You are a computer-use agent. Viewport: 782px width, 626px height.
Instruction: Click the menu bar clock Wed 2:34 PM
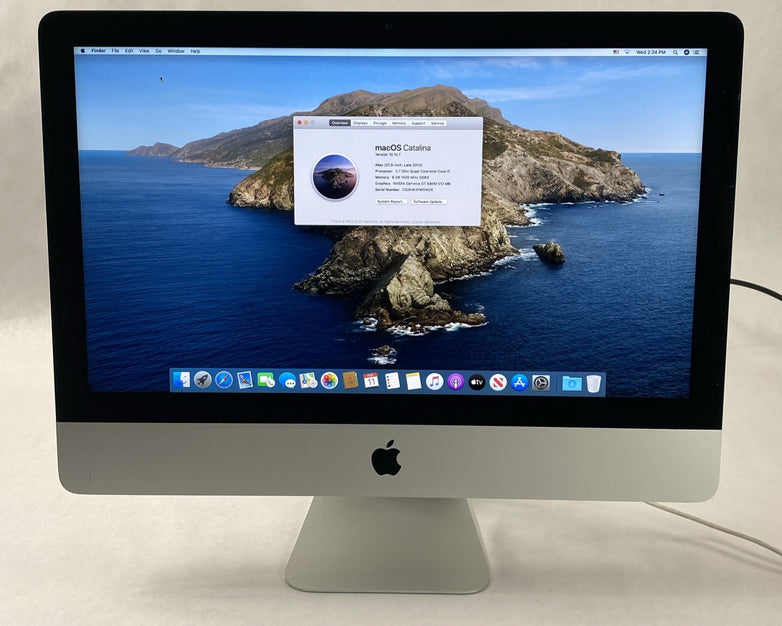651,52
